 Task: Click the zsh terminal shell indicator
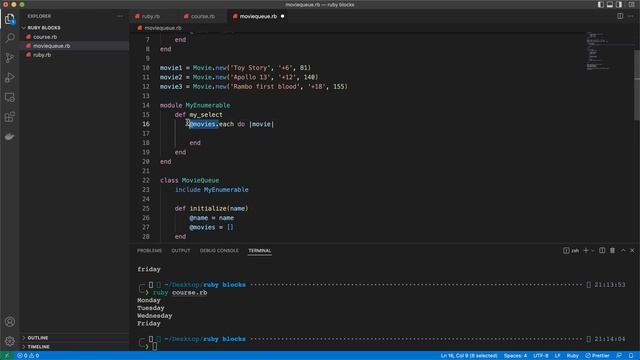571,251
